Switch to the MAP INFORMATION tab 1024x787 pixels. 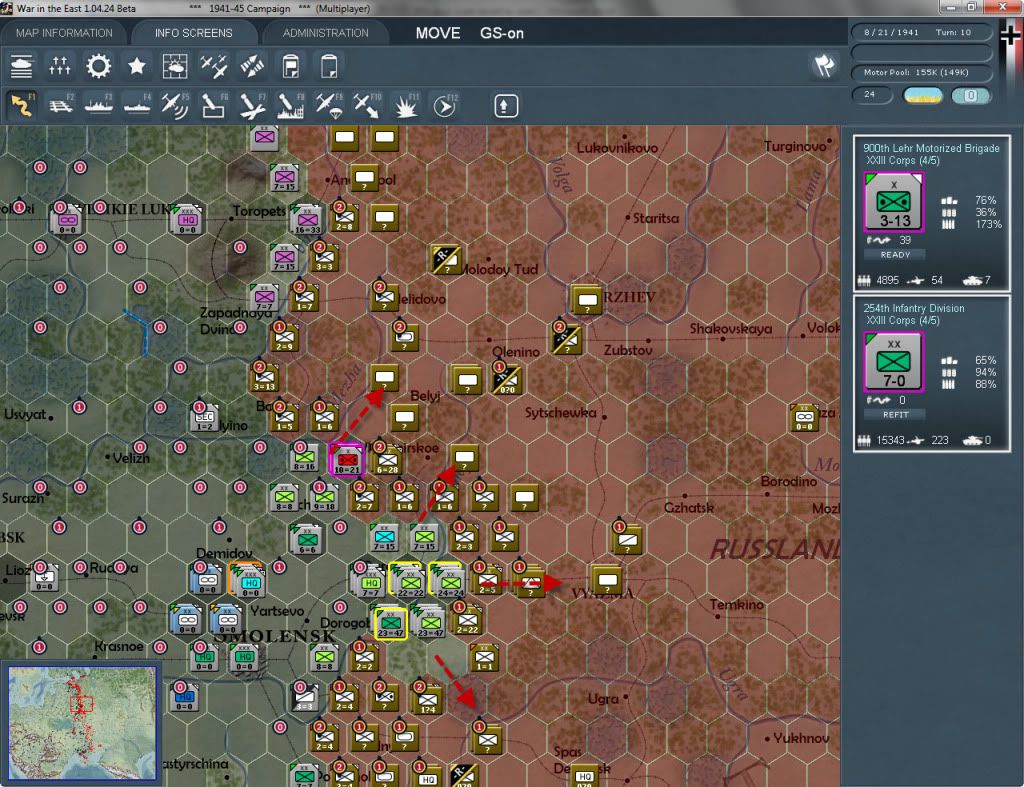64,33
